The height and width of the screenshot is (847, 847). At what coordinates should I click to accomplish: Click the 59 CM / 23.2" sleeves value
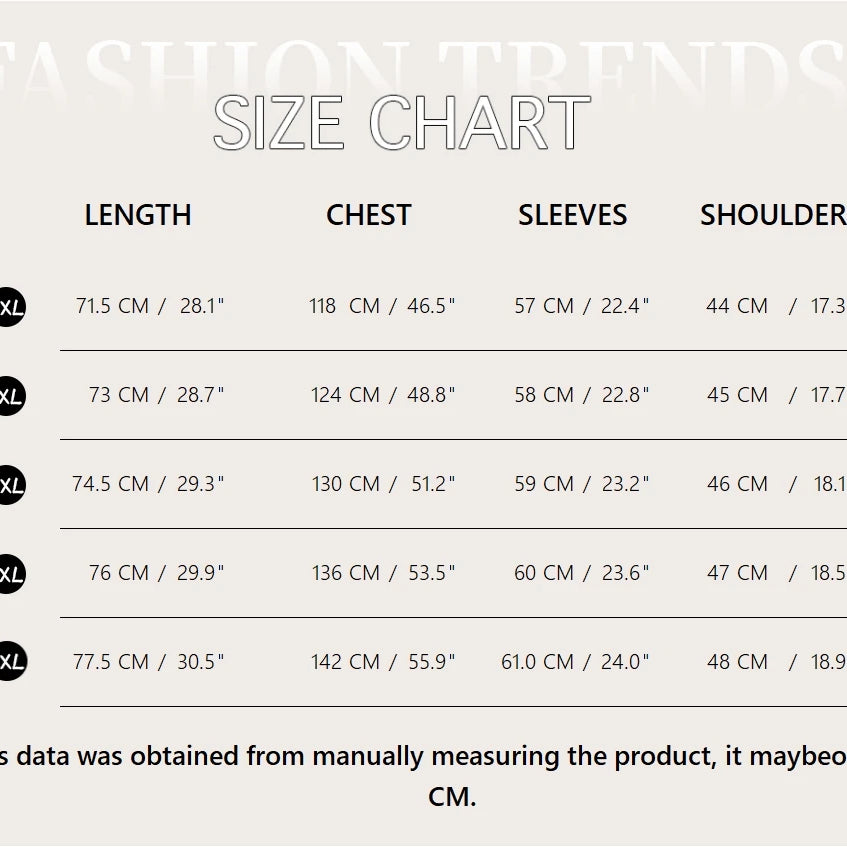pos(582,484)
